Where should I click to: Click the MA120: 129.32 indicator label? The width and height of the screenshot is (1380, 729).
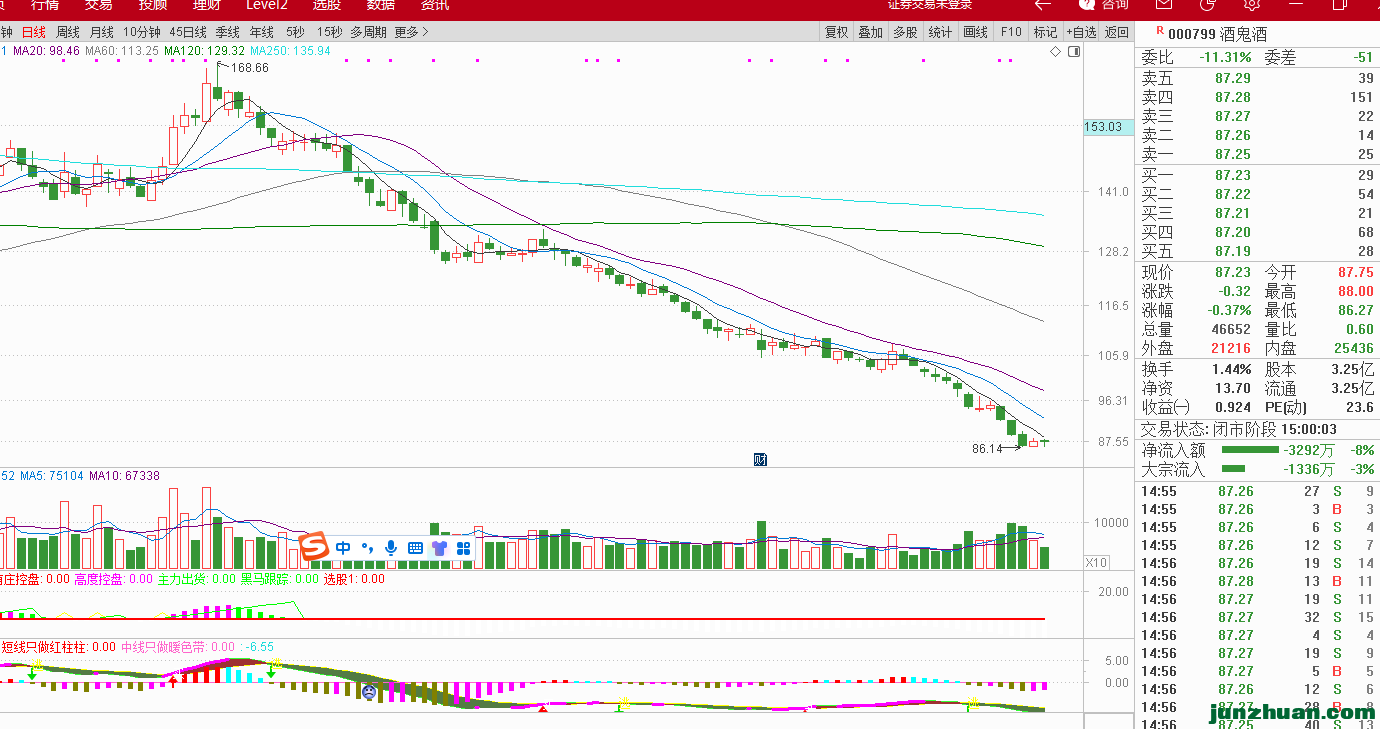(x=205, y=50)
